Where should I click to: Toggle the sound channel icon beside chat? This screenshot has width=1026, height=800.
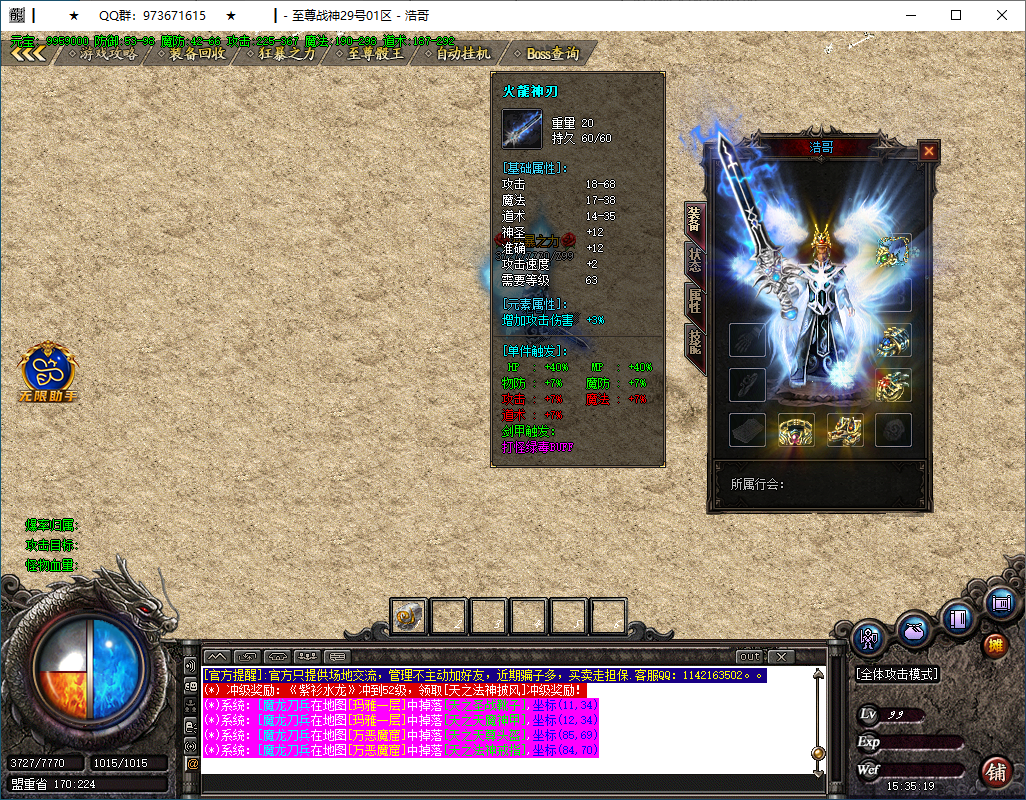(191, 666)
